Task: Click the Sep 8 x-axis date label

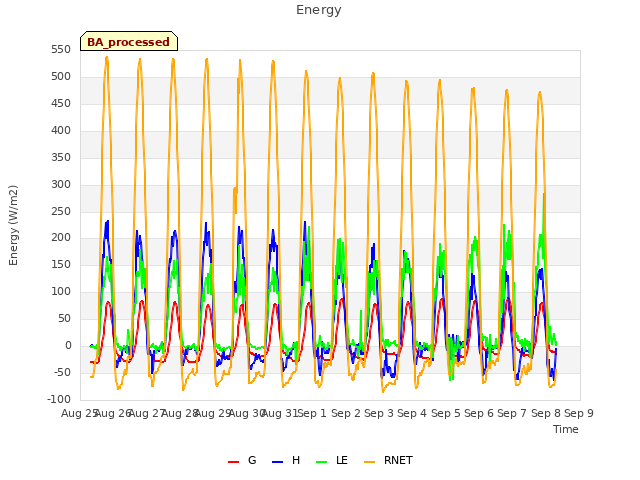Action: pyautogui.click(x=546, y=413)
